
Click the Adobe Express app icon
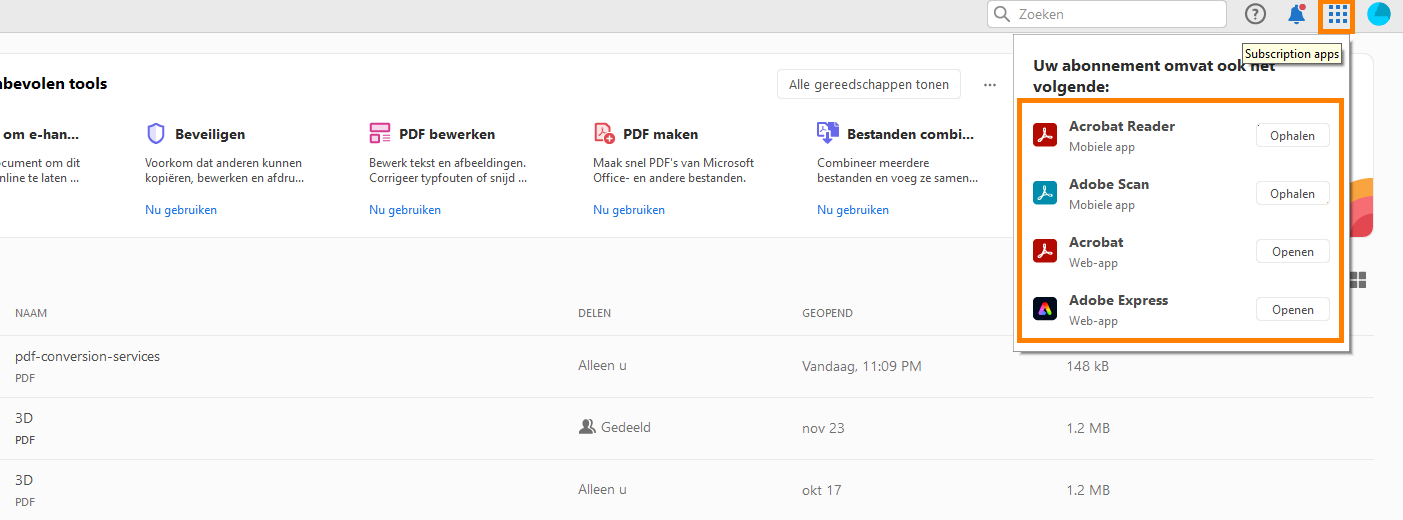[1045, 309]
